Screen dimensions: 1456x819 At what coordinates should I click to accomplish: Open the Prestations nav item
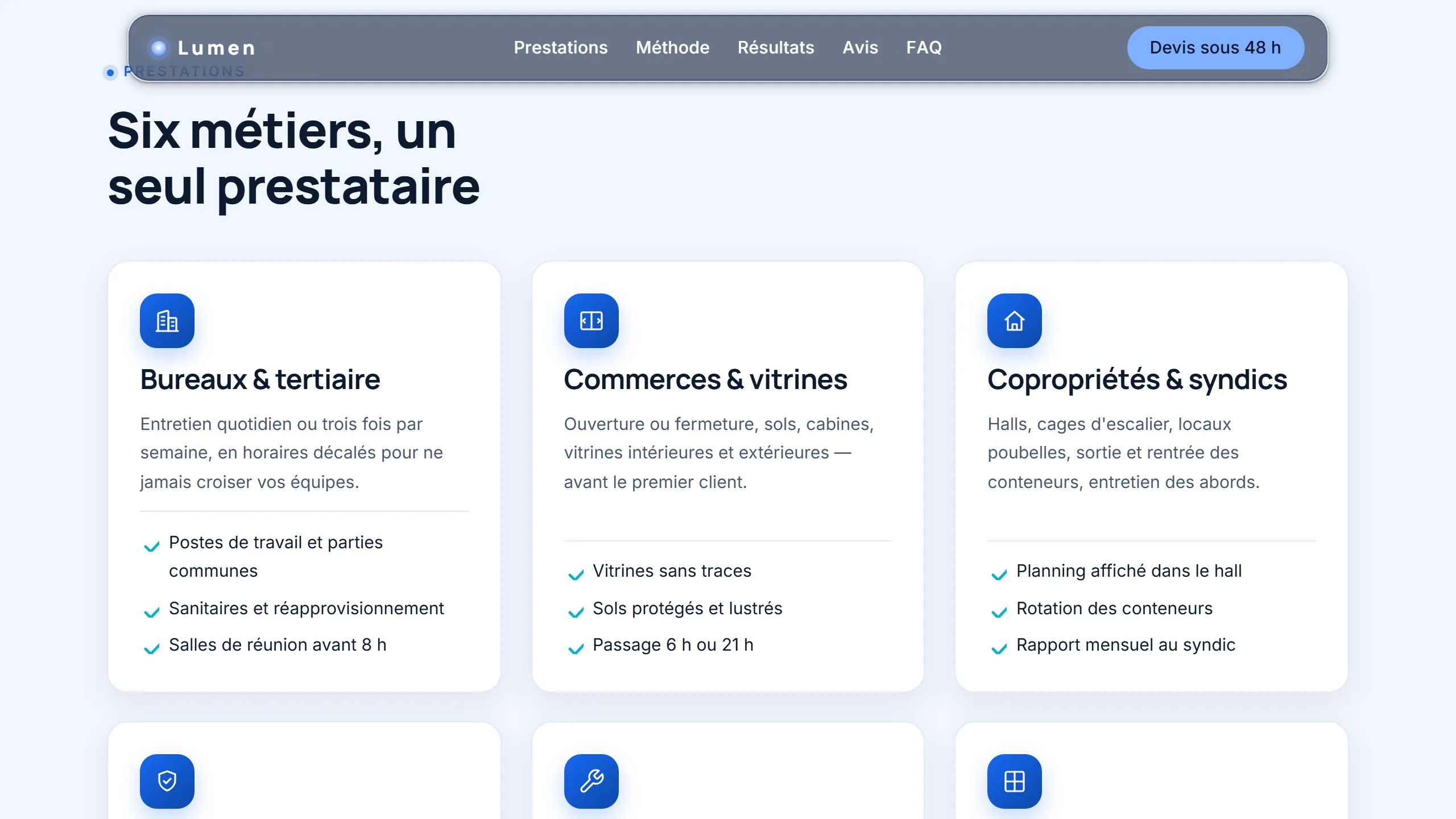click(x=561, y=48)
